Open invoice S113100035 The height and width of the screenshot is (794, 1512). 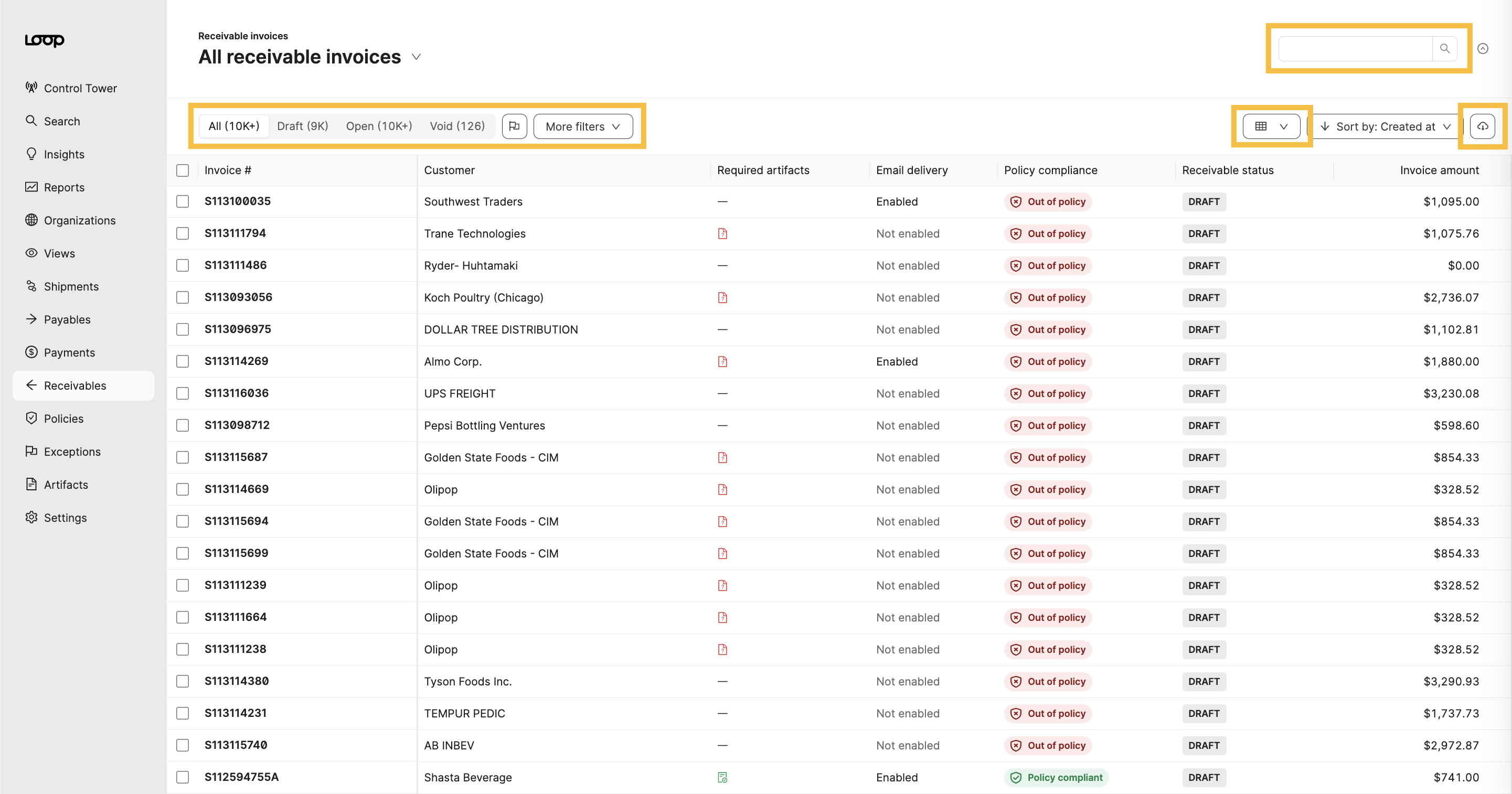(x=237, y=201)
